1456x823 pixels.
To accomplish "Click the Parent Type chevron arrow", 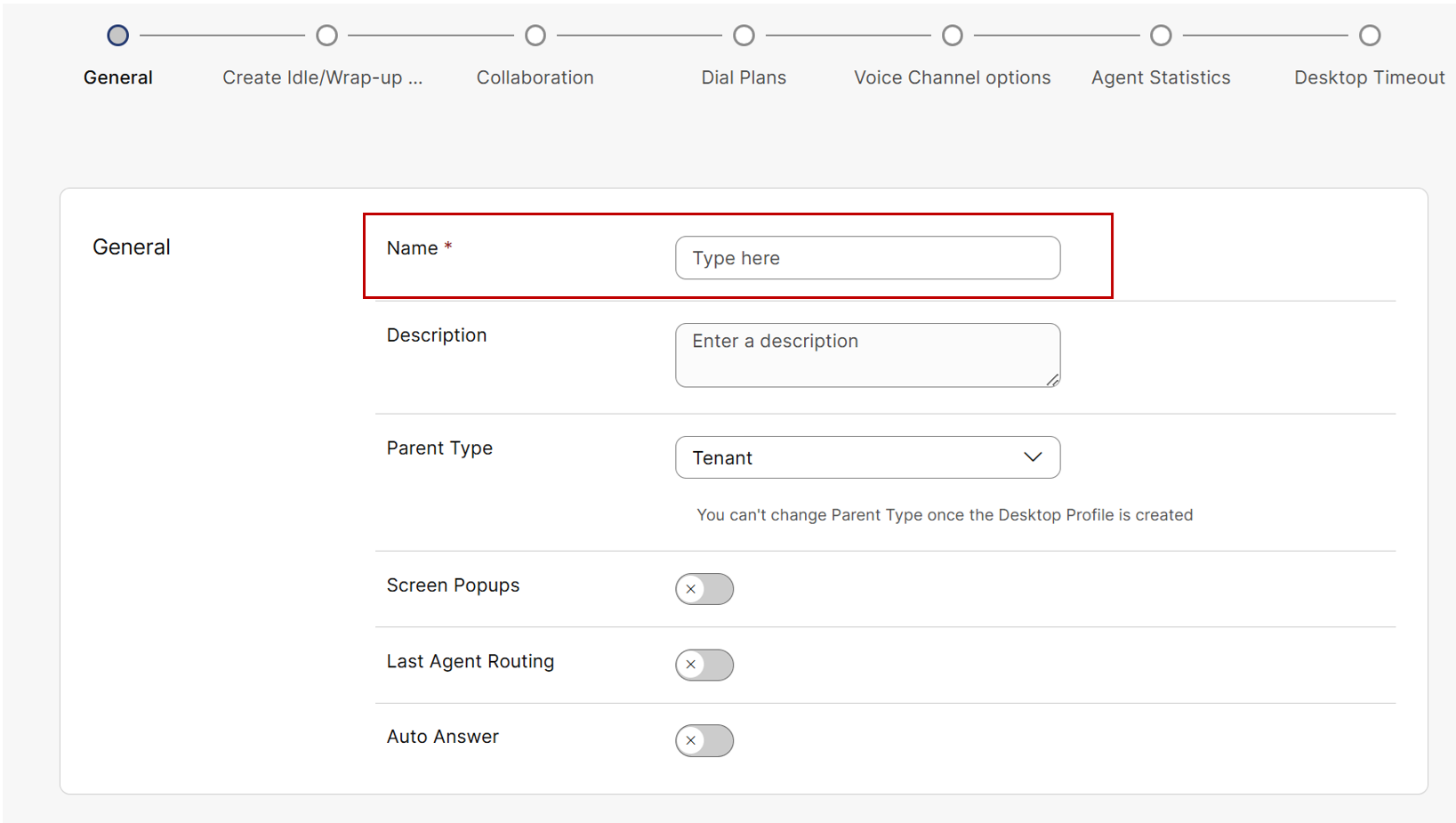I will 1032,457.
